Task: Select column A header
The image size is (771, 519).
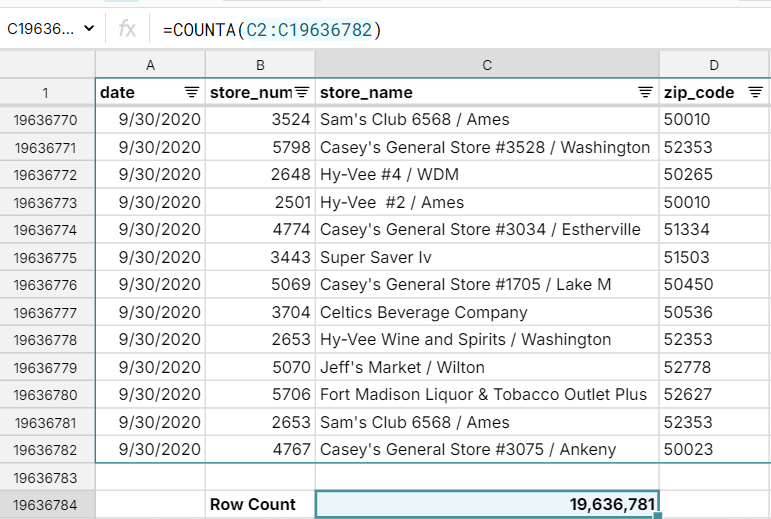Action: click(x=150, y=65)
